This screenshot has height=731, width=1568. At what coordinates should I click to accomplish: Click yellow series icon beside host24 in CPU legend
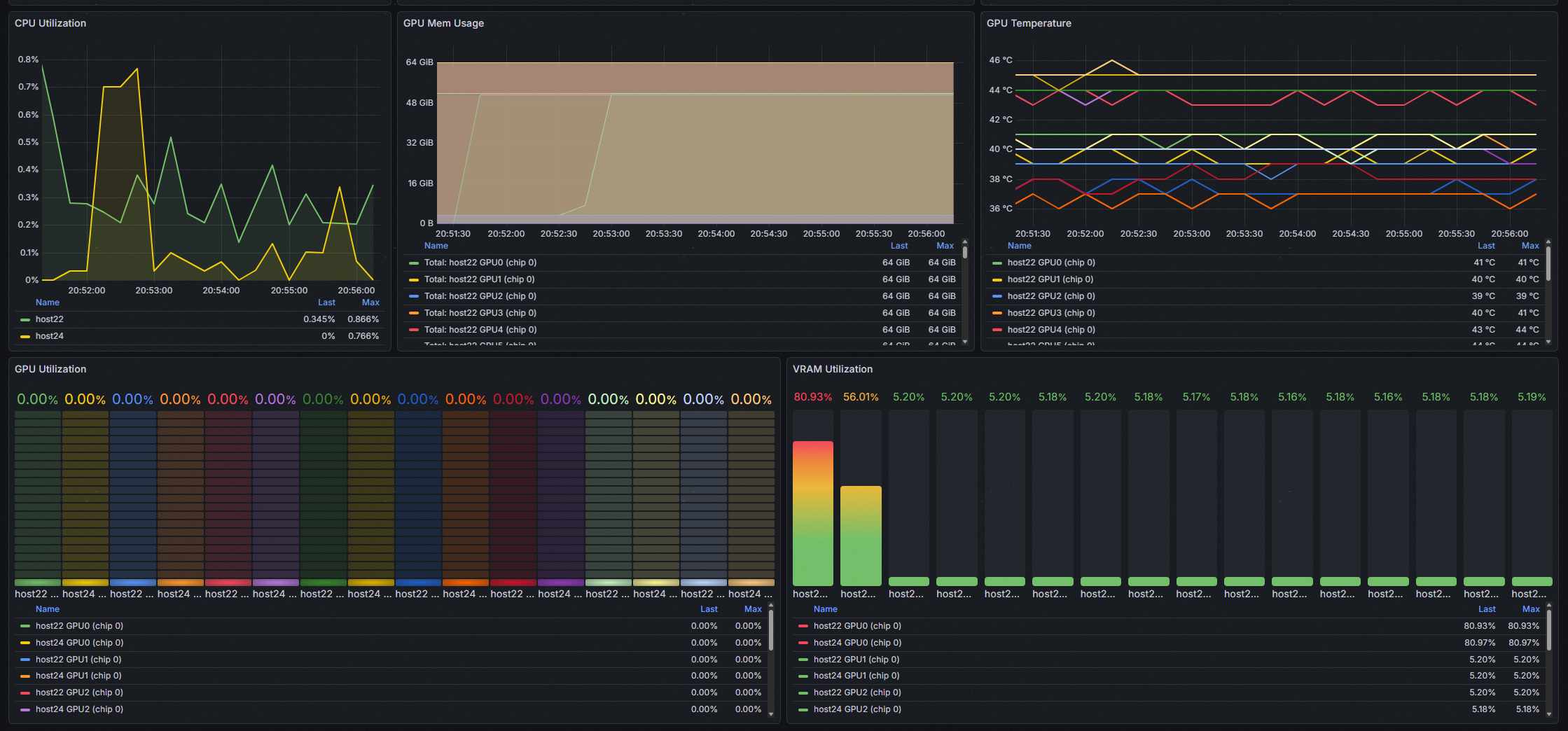(x=25, y=337)
